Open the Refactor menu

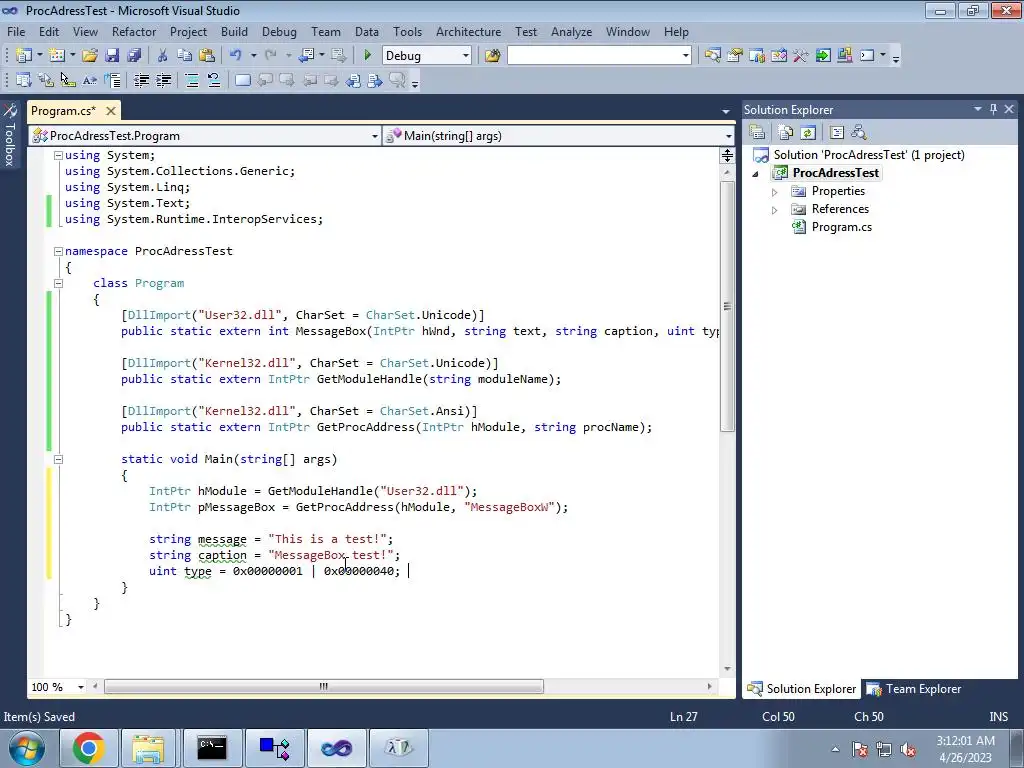point(133,31)
